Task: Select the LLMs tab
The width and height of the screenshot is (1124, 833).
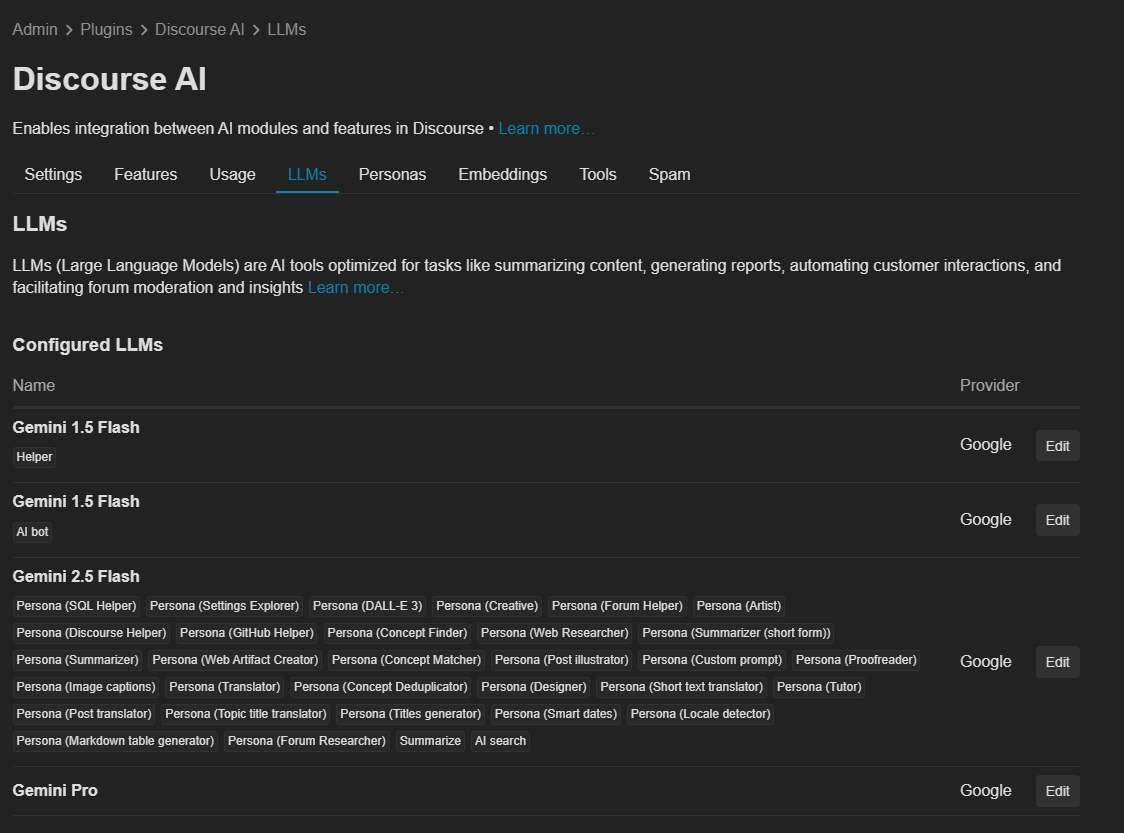Action: pos(307,174)
